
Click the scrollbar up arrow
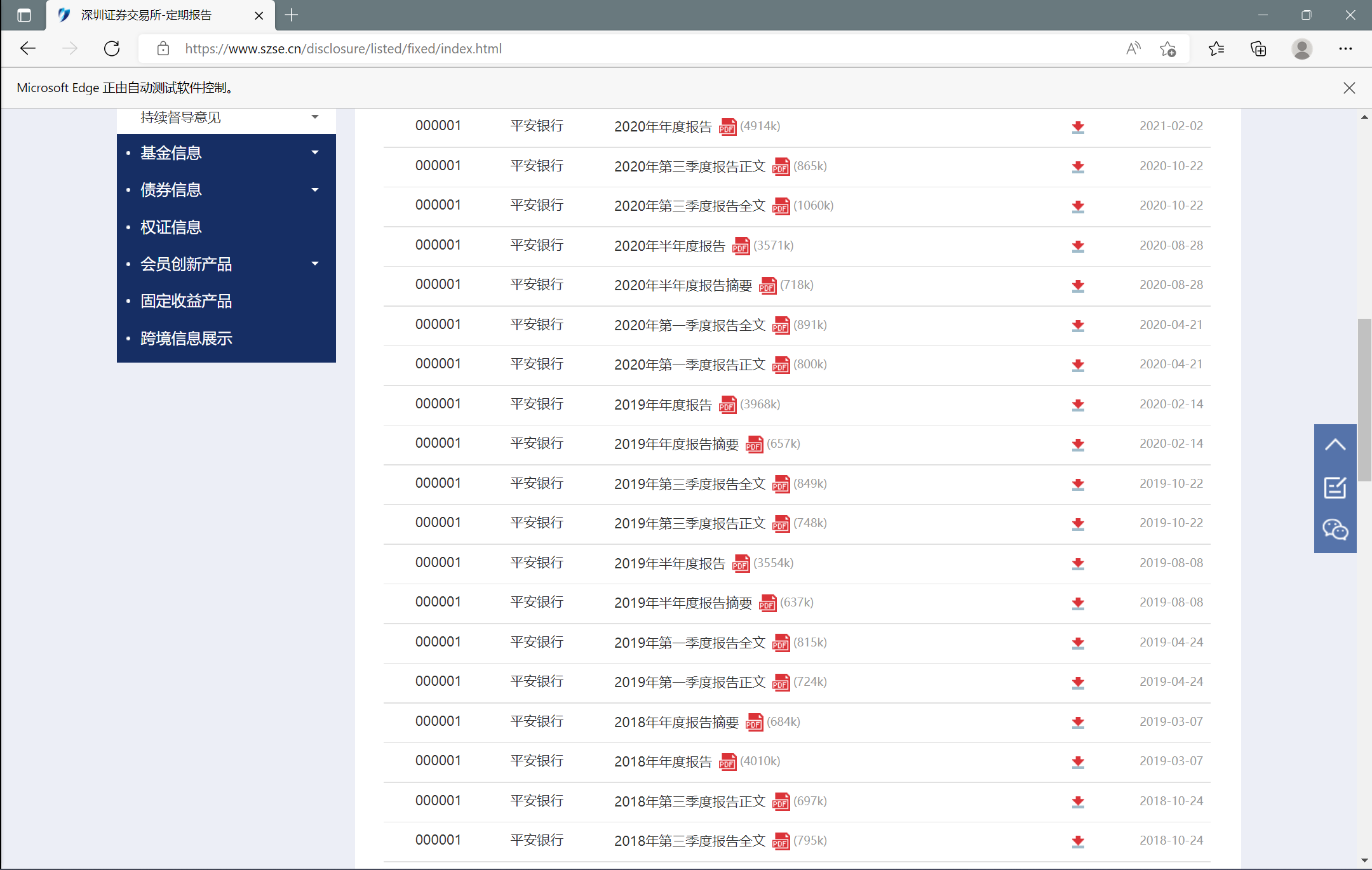click(1364, 117)
